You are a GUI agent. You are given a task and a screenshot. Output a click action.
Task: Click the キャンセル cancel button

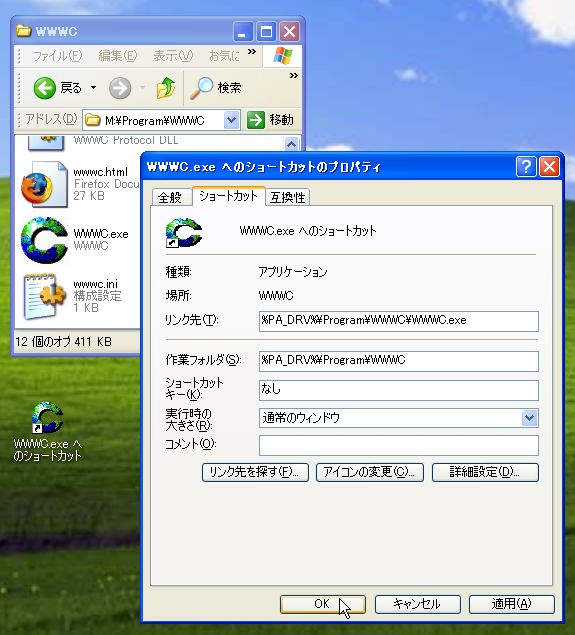click(x=417, y=604)
